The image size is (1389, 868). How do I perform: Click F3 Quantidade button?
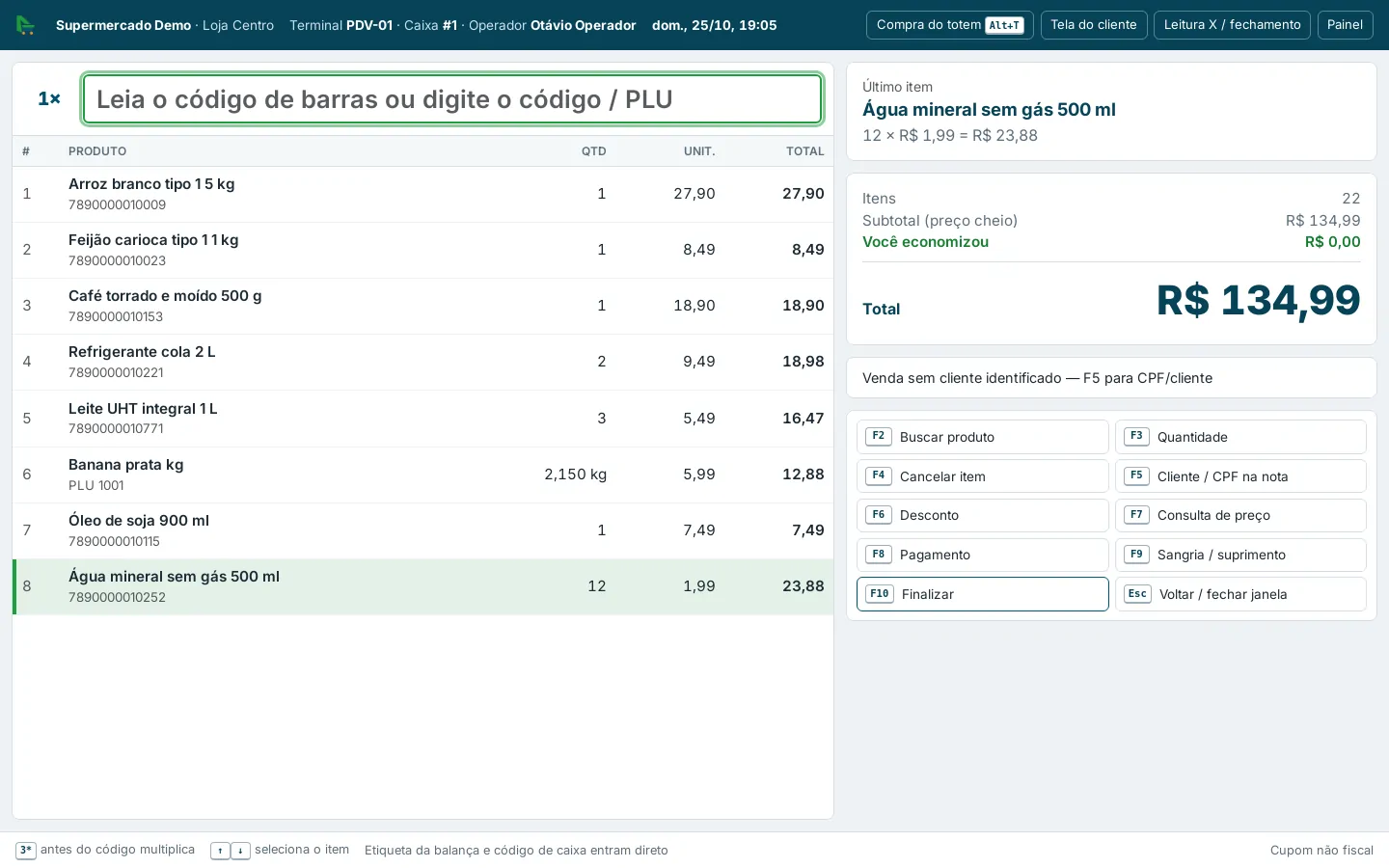pyautogui.click(x=1240, y=437)
